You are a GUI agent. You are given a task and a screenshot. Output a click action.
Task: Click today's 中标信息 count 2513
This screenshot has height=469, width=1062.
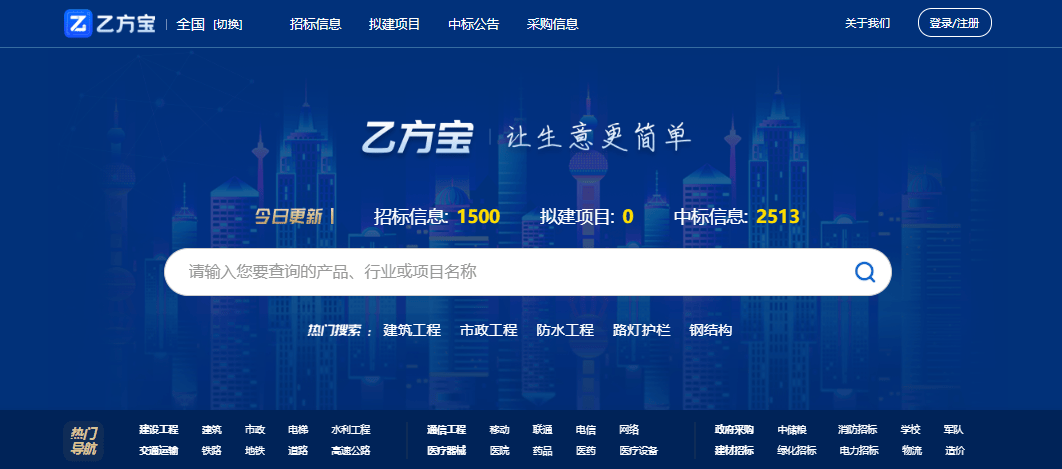click(x=778, y=216)
